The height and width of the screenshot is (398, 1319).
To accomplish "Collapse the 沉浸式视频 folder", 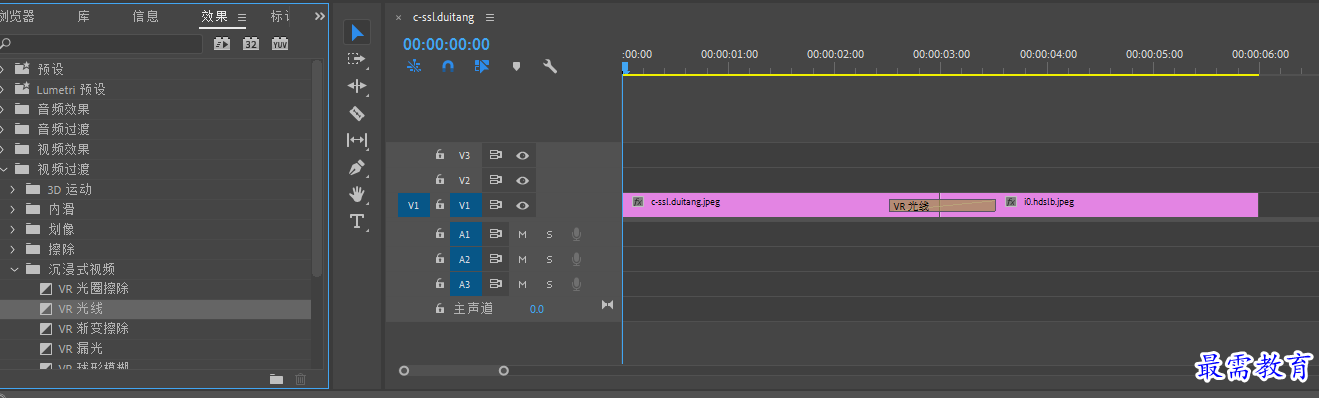I will tap(14, 269).
